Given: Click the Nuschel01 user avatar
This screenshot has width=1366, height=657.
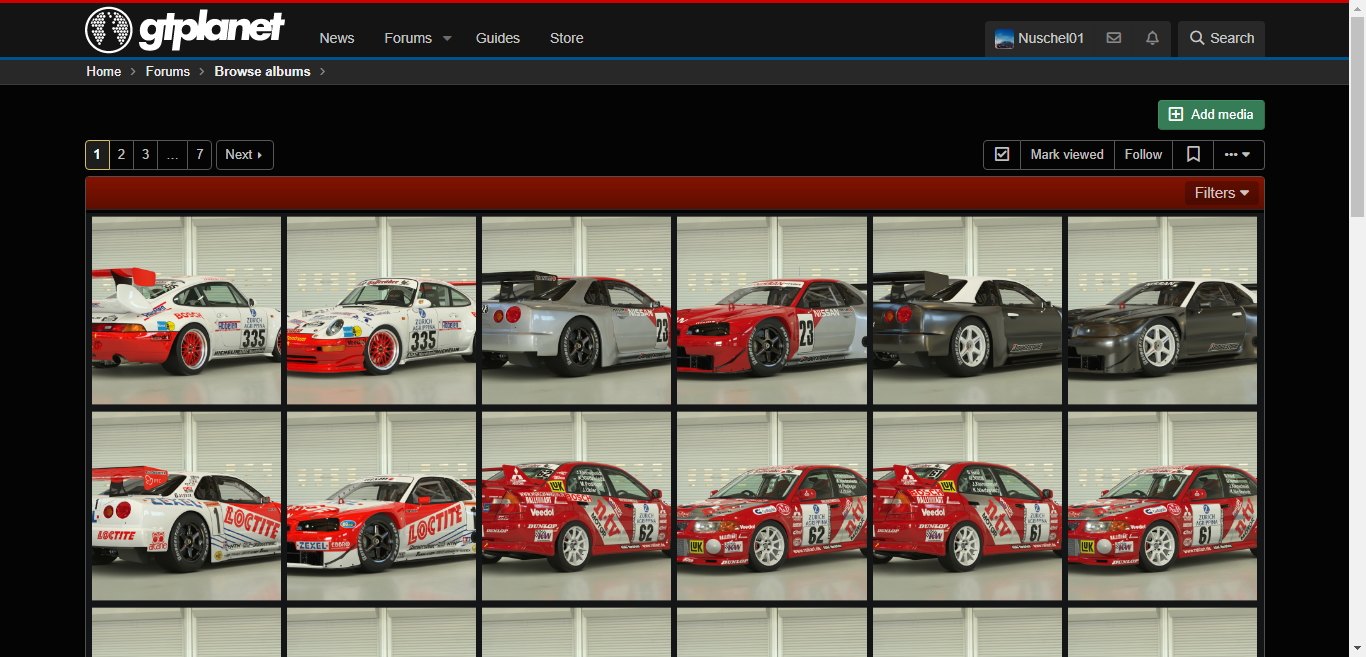Looking at the screenshot, I should (1005, 39).
